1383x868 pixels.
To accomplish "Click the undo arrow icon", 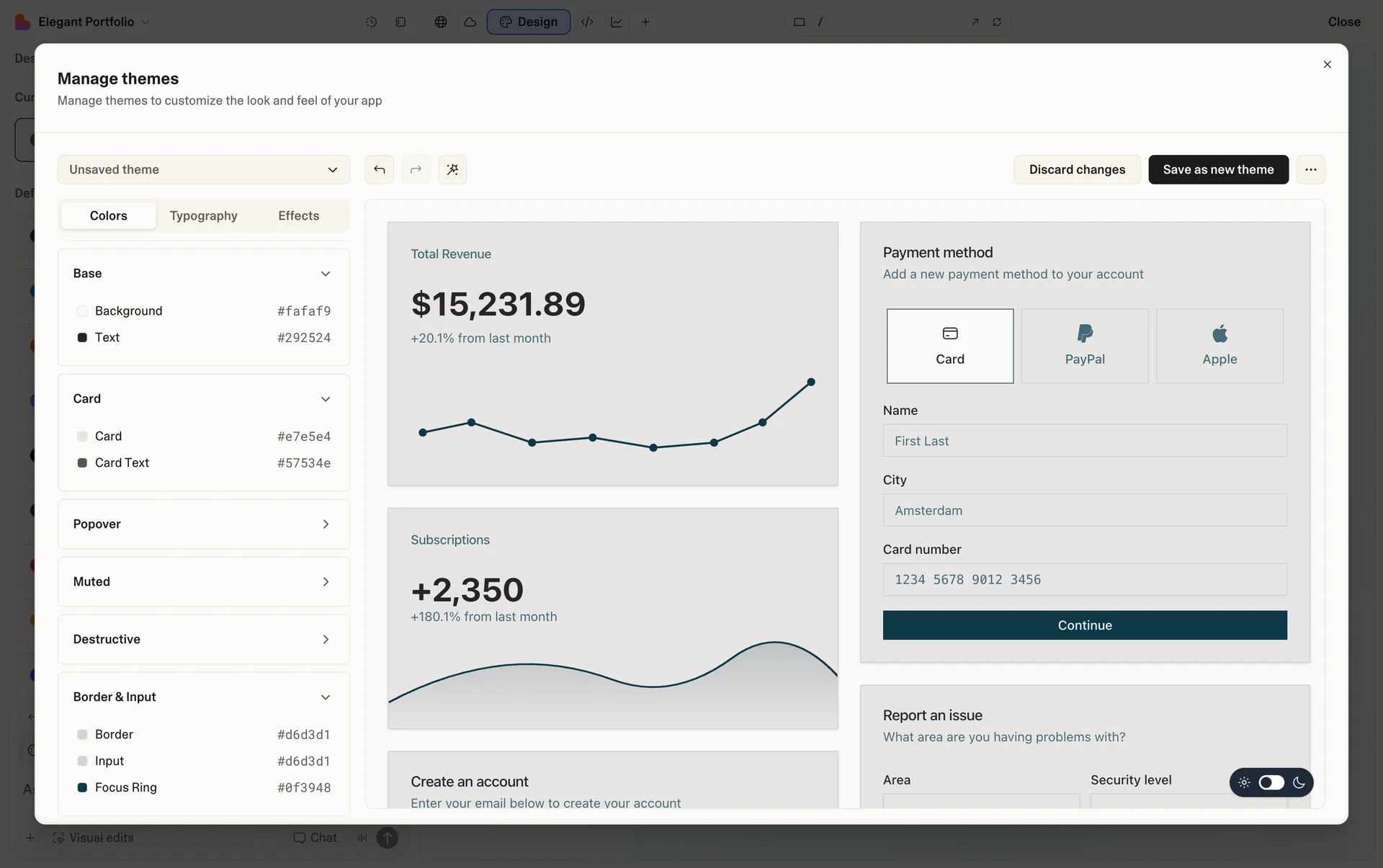I will 379,169.
